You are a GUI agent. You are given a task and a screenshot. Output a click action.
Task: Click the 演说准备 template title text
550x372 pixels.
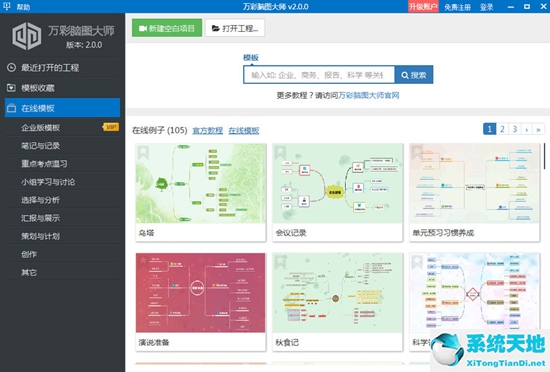coord(154,342)
